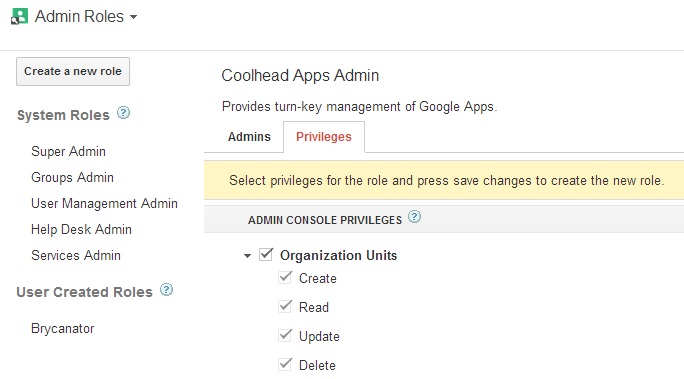Open help icon beside Admin Console Privileges
The width and height of the screenshot is (684, 379).
pos(414,217)
